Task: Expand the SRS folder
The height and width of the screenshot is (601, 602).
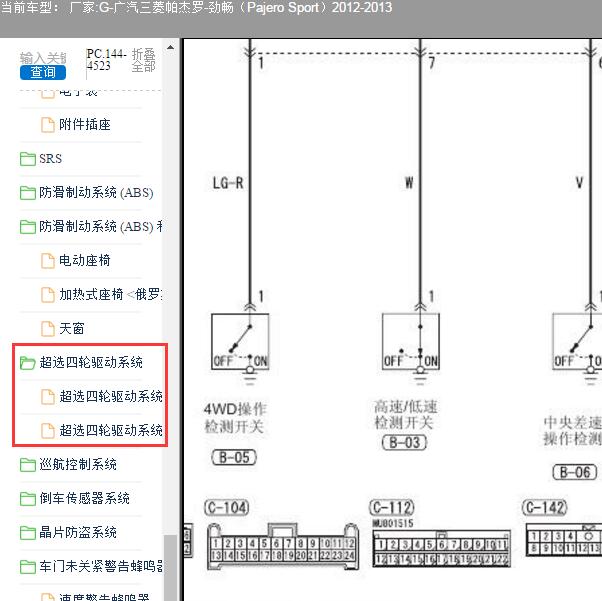Action: point(50,159)
